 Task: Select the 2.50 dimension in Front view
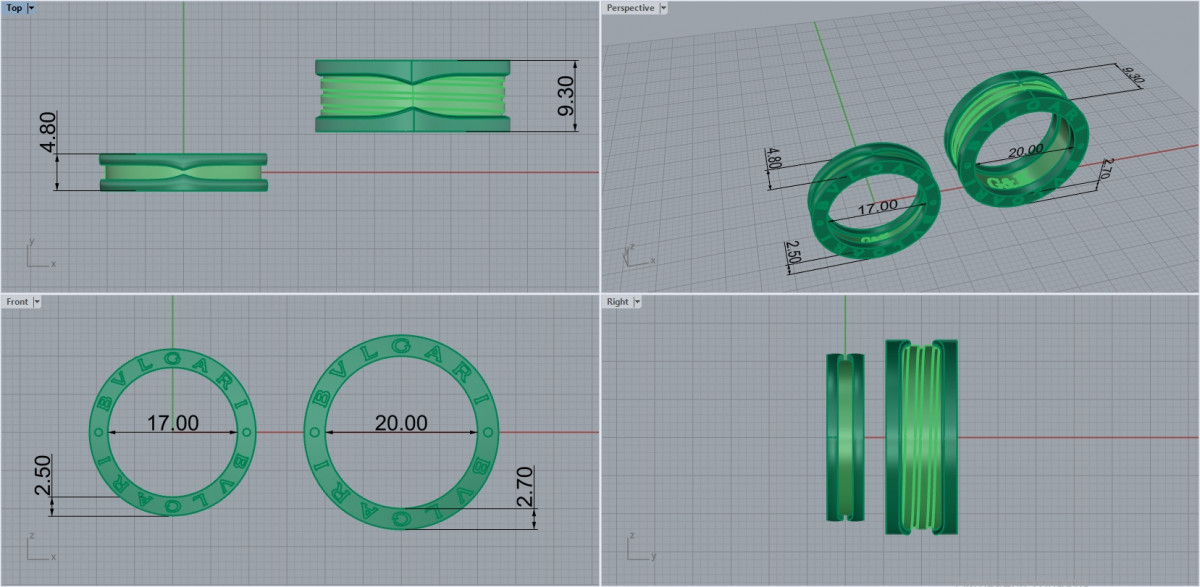coord(42,475)
